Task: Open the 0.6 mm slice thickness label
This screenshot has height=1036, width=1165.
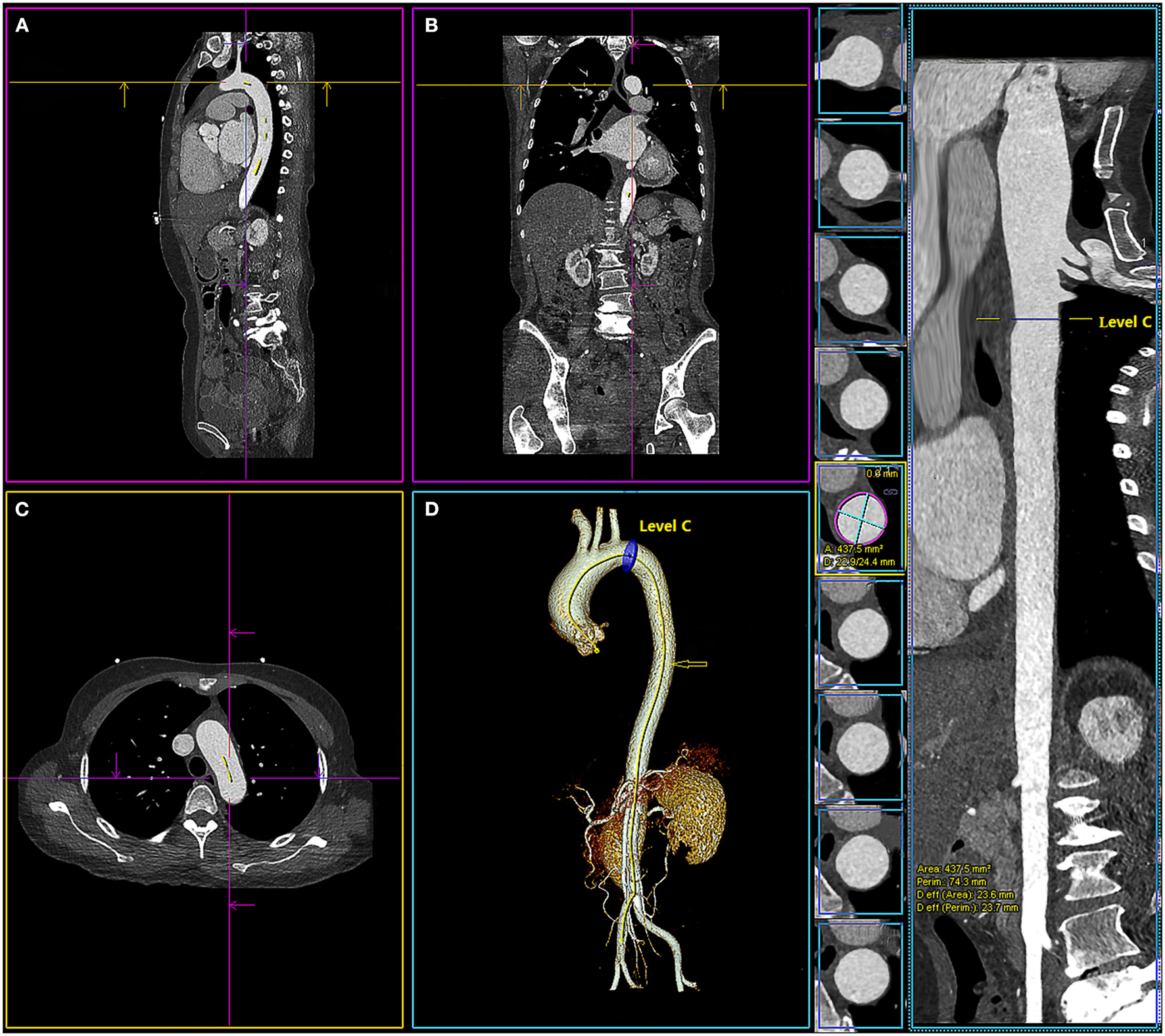Action: point(882,474)
